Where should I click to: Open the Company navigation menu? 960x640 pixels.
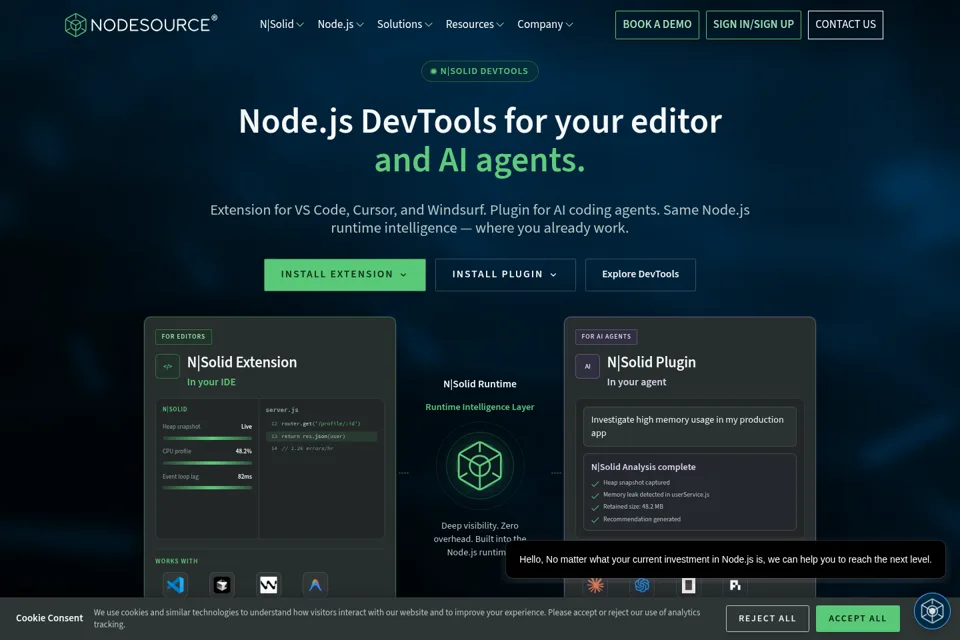[x=545, y=24]
